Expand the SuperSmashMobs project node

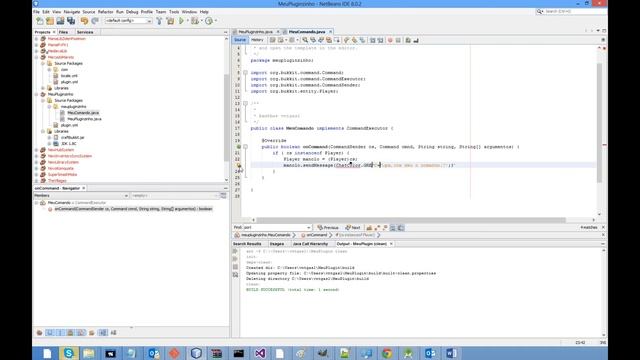[36, 175]
